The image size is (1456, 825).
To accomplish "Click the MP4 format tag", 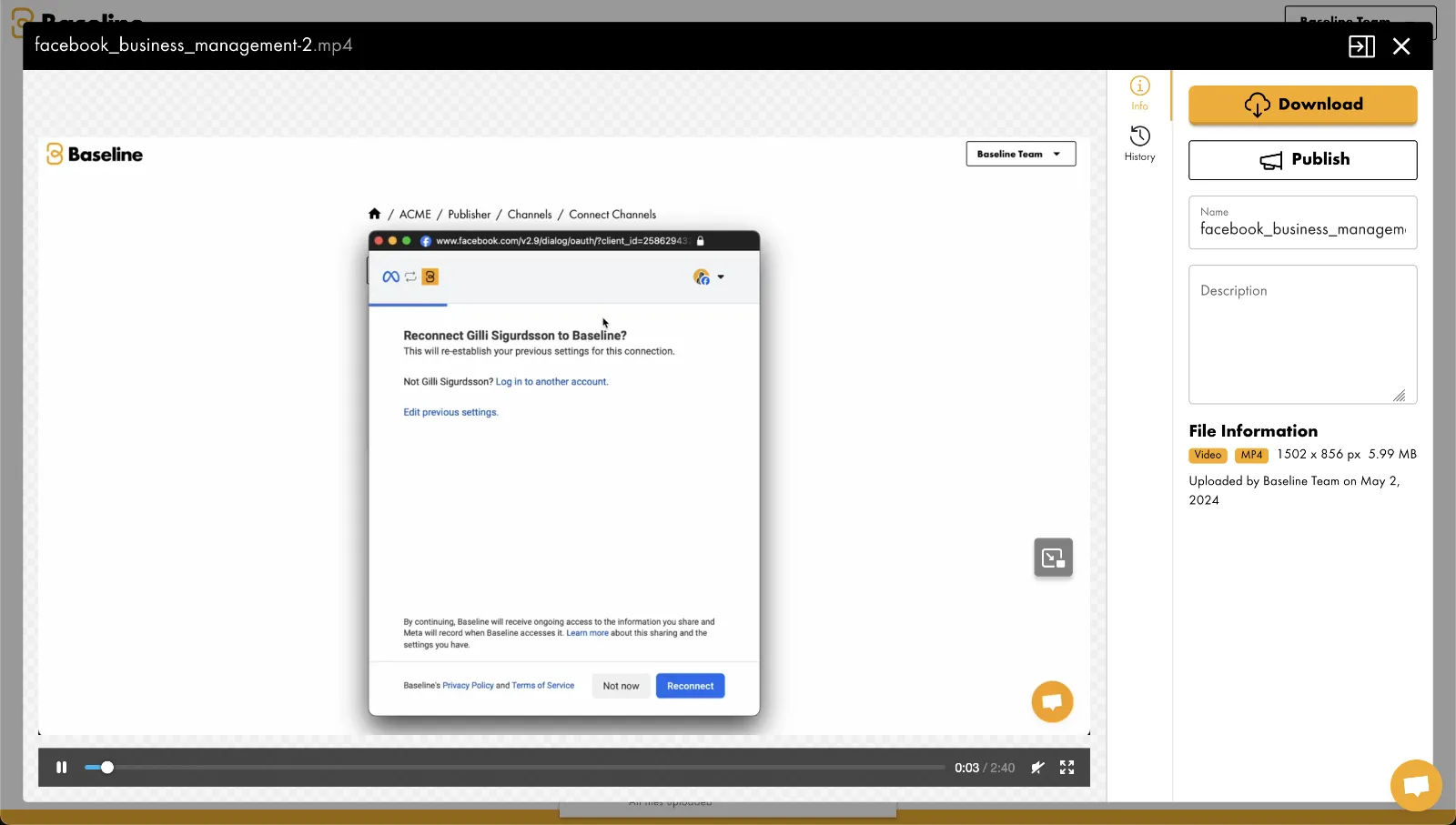I will [1252, 455].
